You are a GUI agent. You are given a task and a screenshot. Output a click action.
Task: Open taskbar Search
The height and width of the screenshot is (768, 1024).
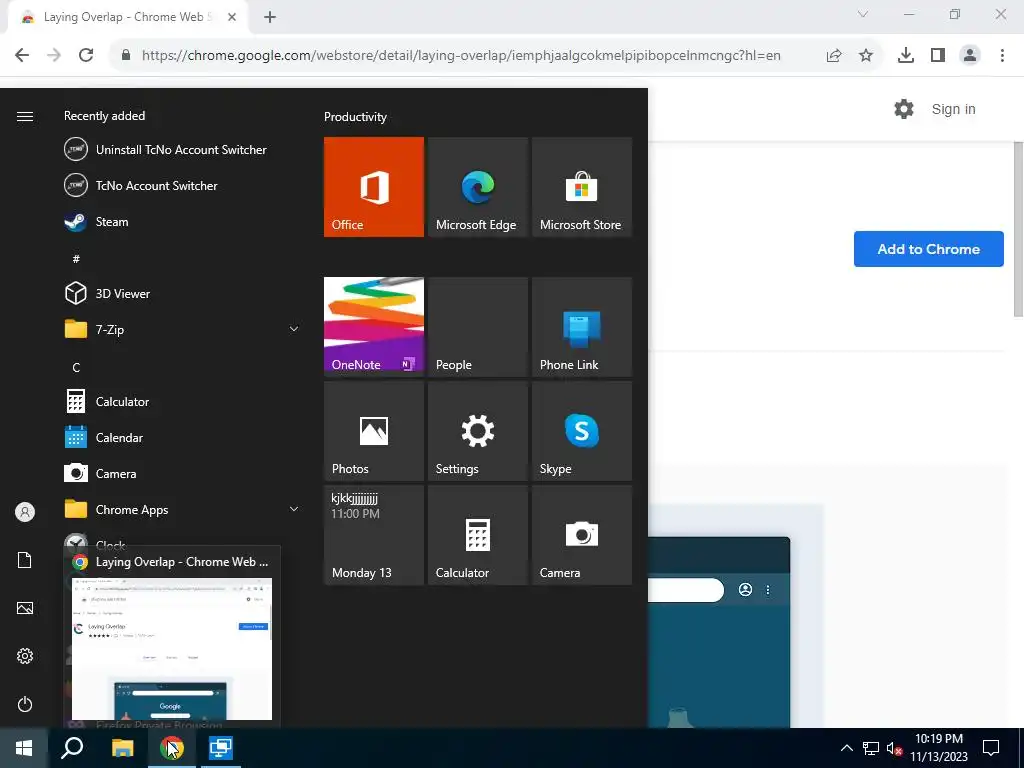[72, 748]
